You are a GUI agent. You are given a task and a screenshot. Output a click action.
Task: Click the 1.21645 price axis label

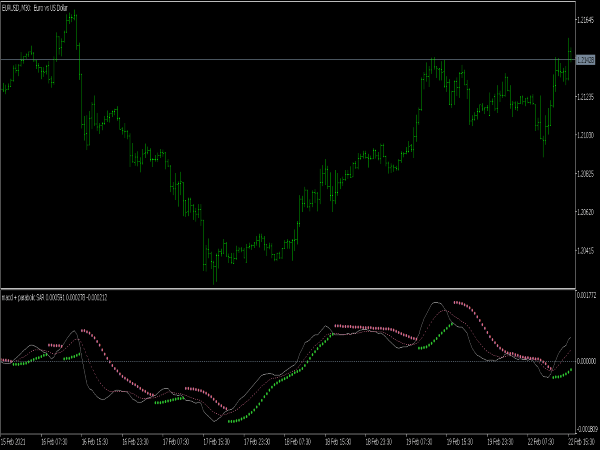pos(586,20)
